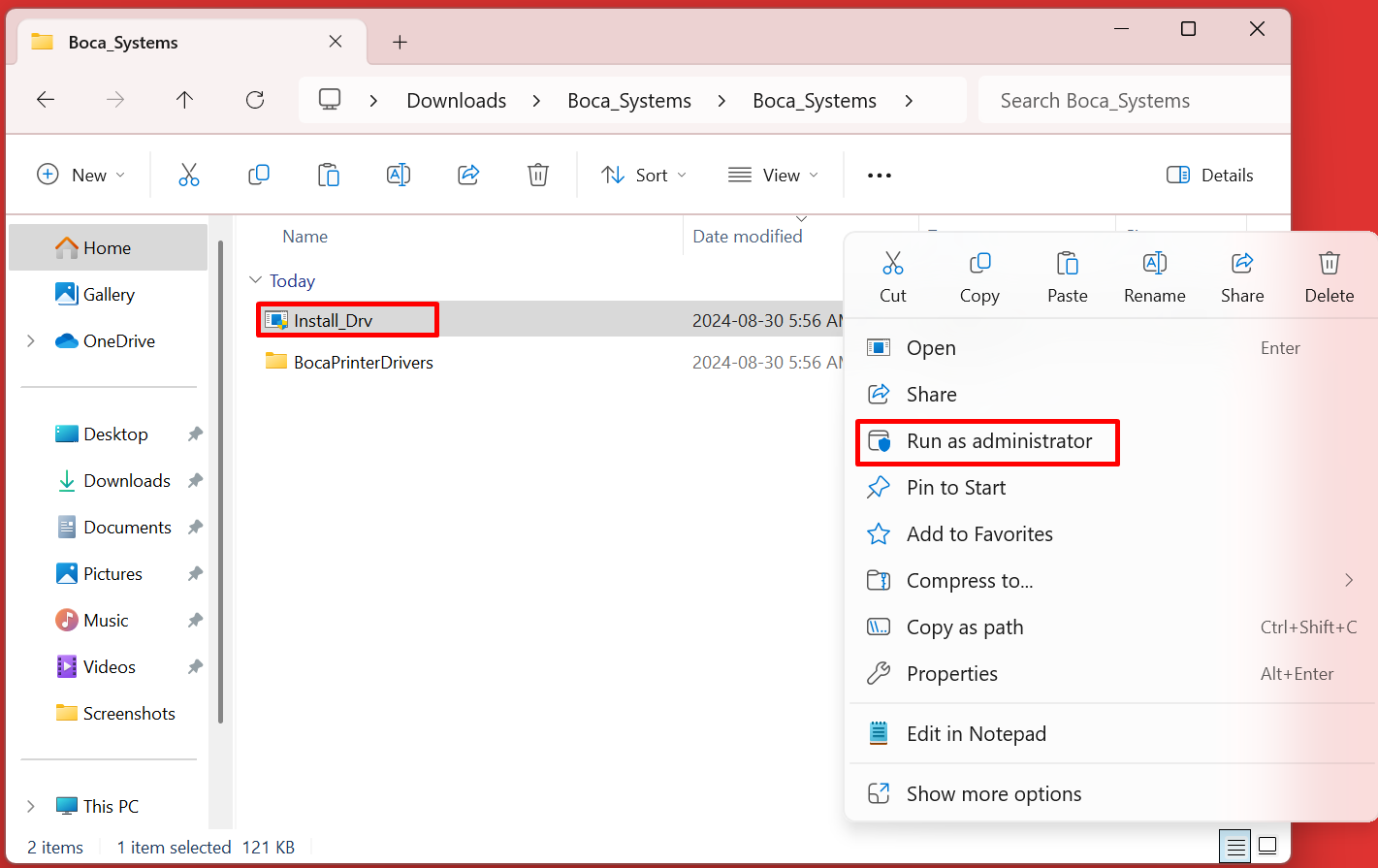Switch to the details list view icon
Image resolution: width=1378 pixels, height=868 pixels.
(x=1235, y=847)
